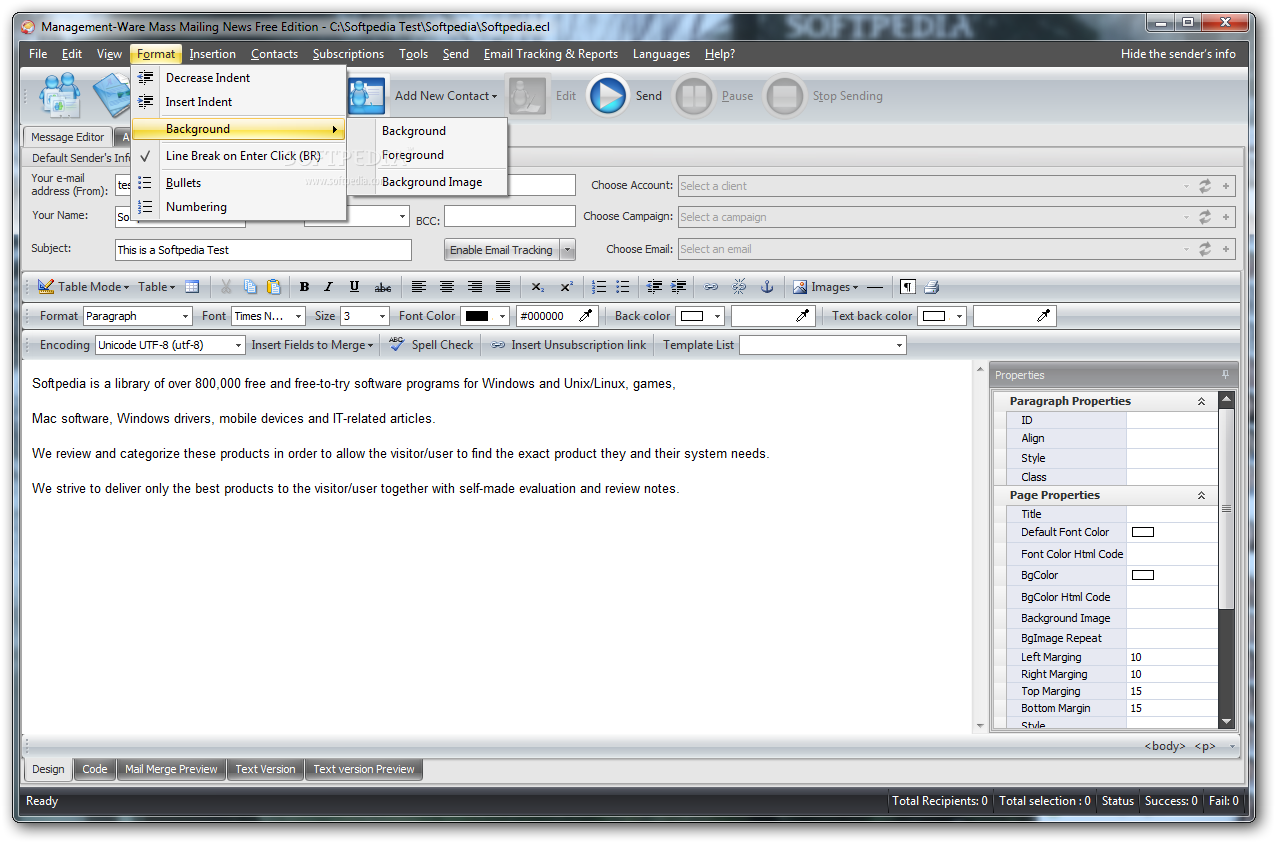Open the Text Version tab
This screenshot has width=1276, height=843.
pyautogui.click(x=265, y=769)
